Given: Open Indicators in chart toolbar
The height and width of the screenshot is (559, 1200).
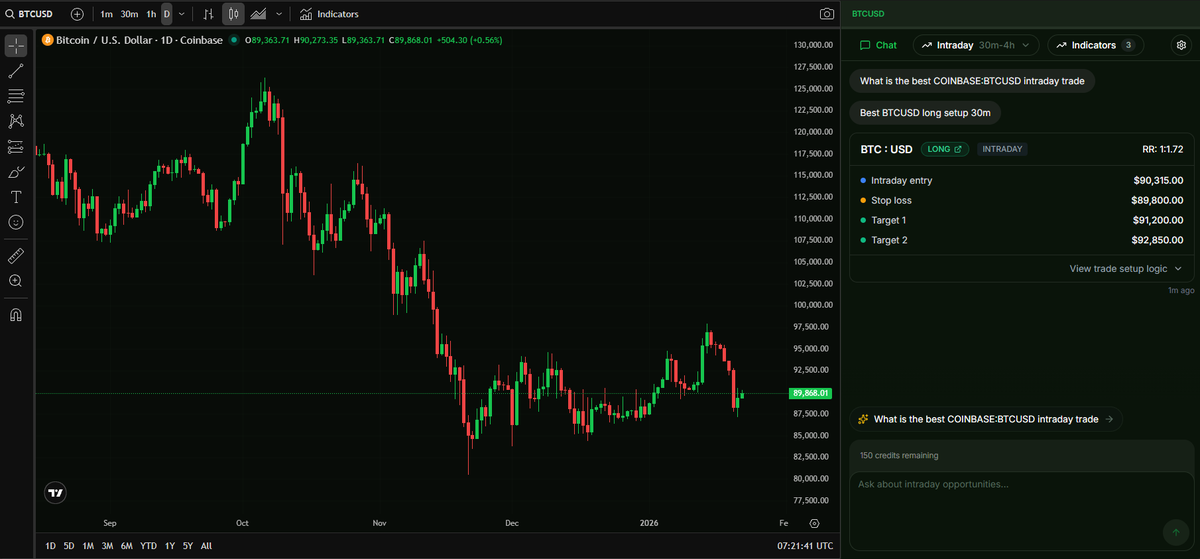Looking at the screenshot, I should 329,14.
